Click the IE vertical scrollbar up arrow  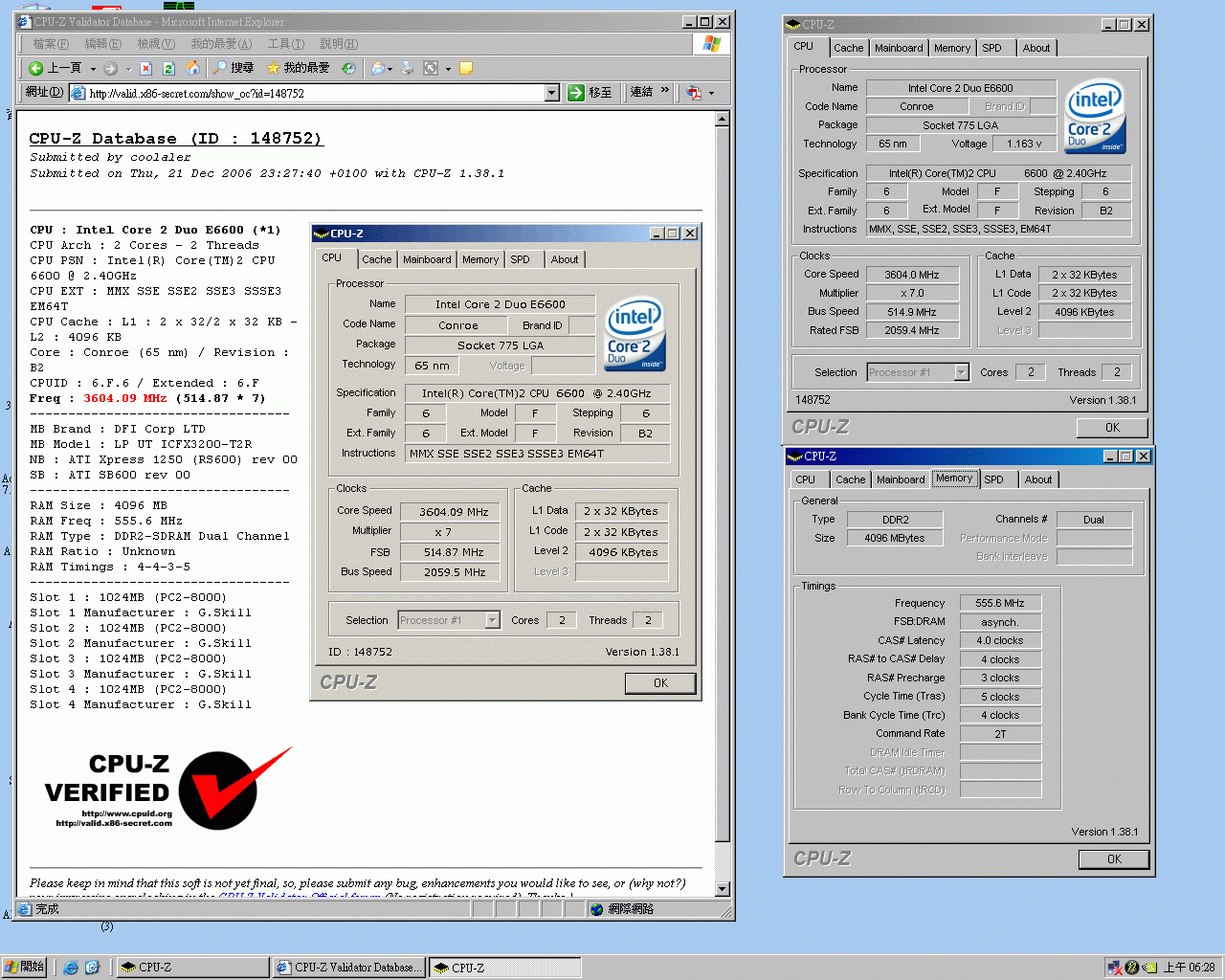tap(723, 119)
